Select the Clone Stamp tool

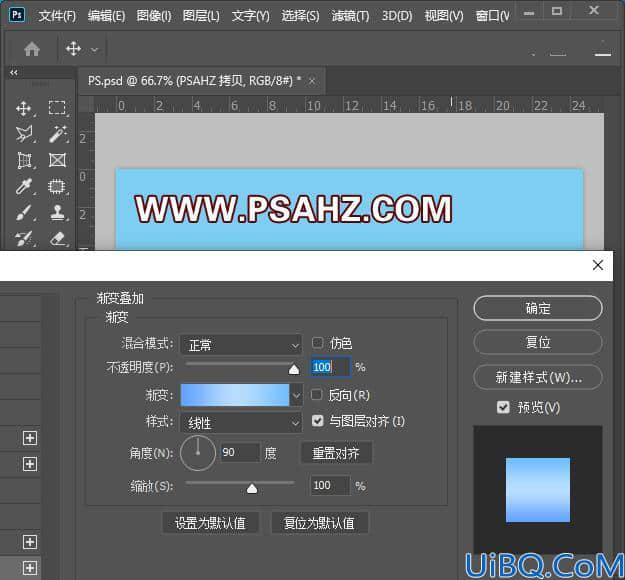click(57, 212)
